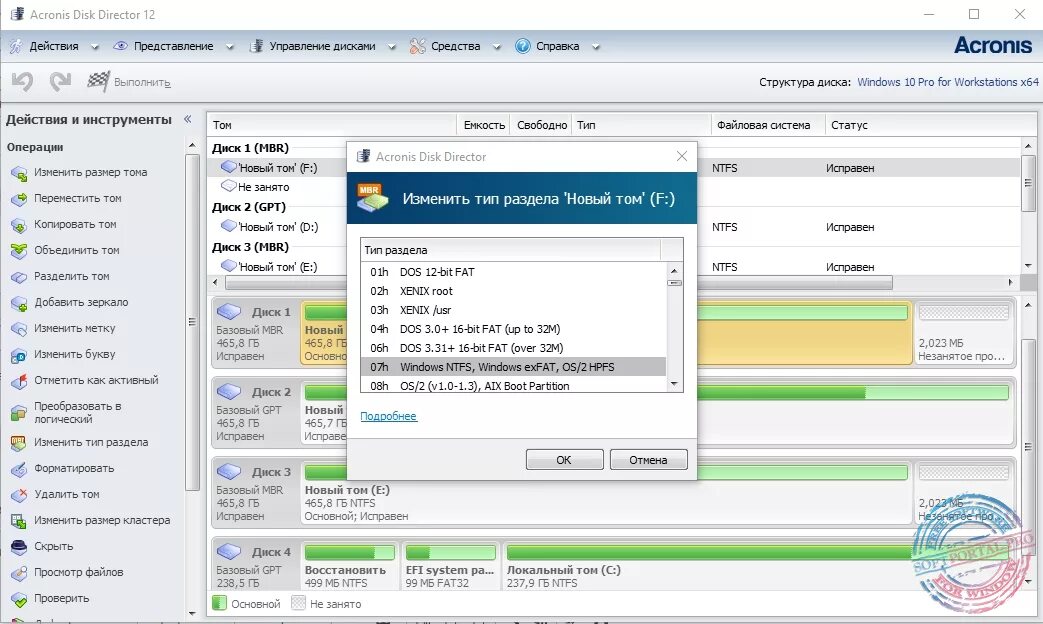Click the volume table horizontal scrollbar
The image size is (1043, 624).
coord(559,283)
